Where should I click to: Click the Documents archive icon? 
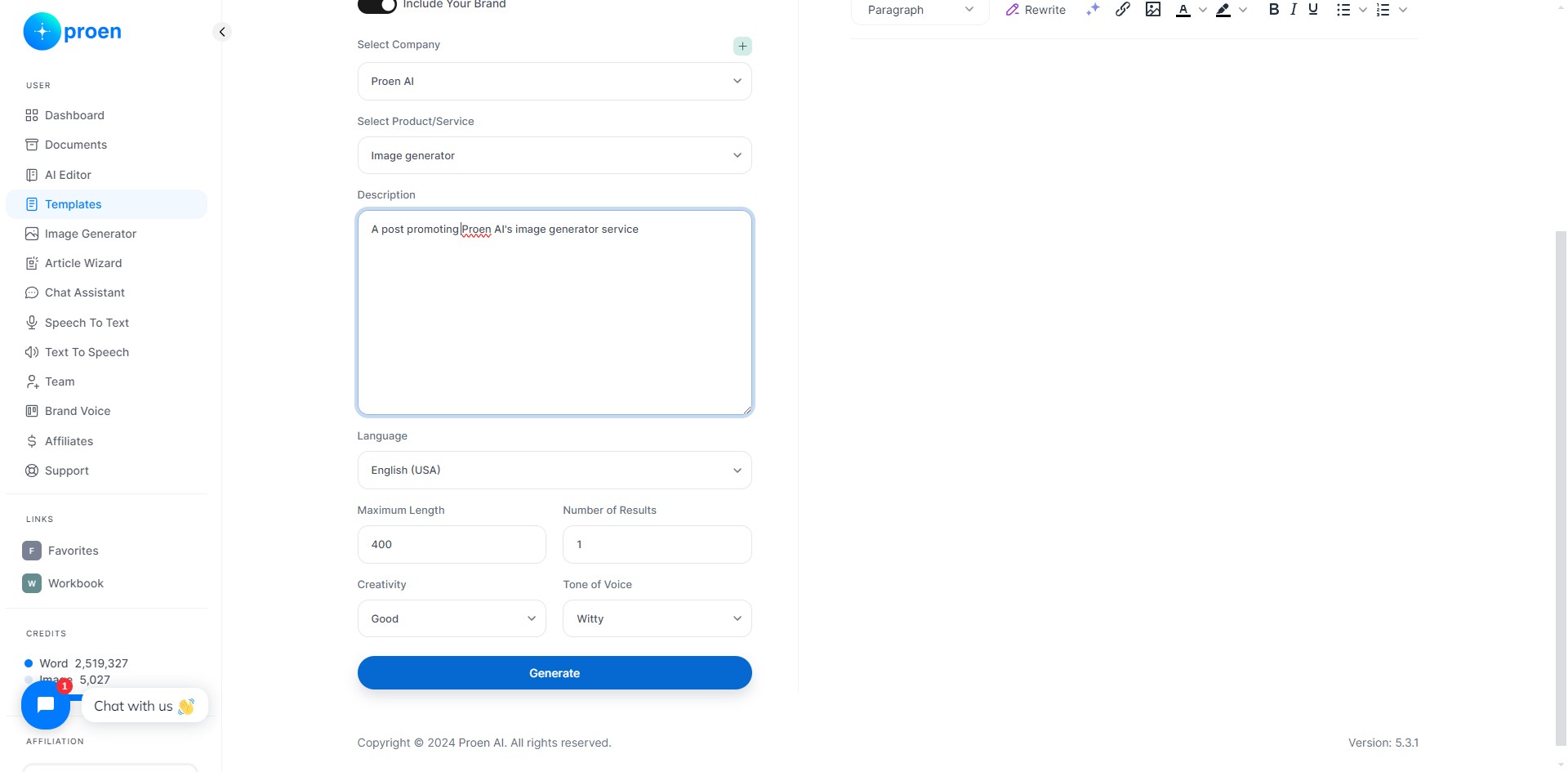(32, 145)
